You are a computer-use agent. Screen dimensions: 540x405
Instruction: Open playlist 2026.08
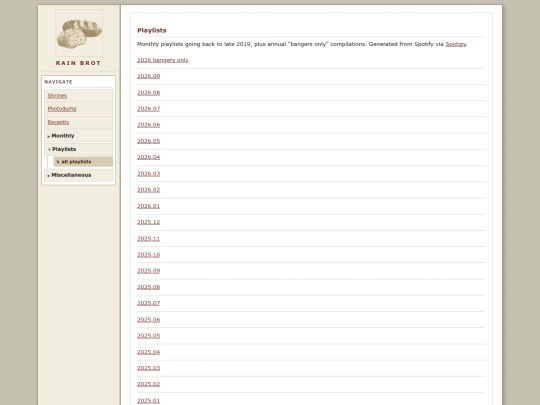coord(148,93)
